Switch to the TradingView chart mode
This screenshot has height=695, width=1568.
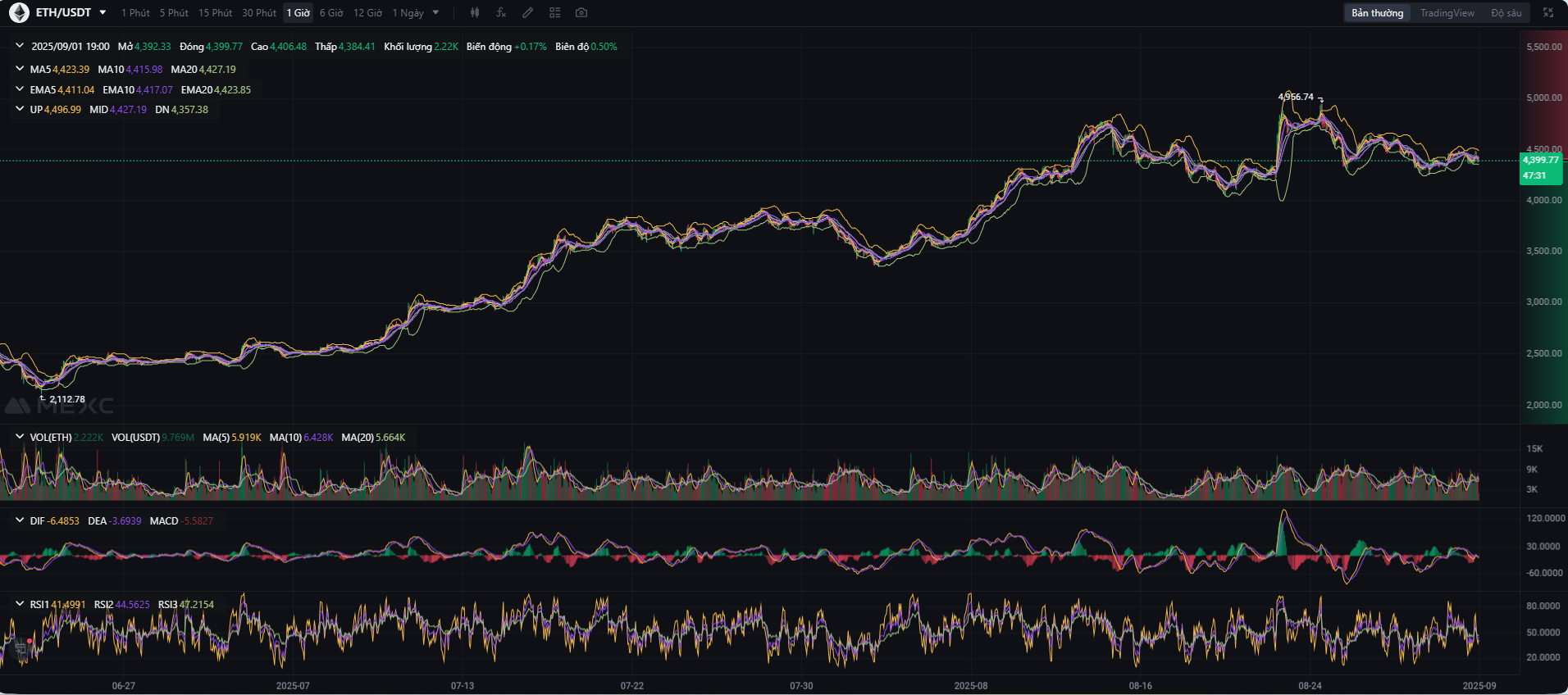[1447, 13]
